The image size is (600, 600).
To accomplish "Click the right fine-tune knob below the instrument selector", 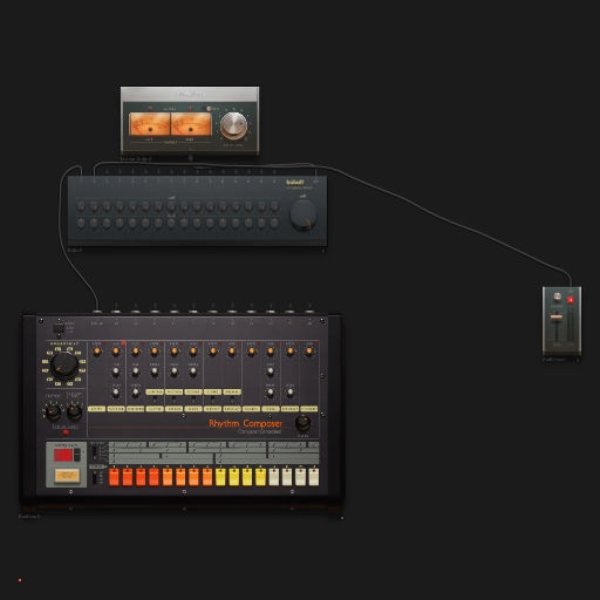I will pyautogui.click(x=74, y=412).
